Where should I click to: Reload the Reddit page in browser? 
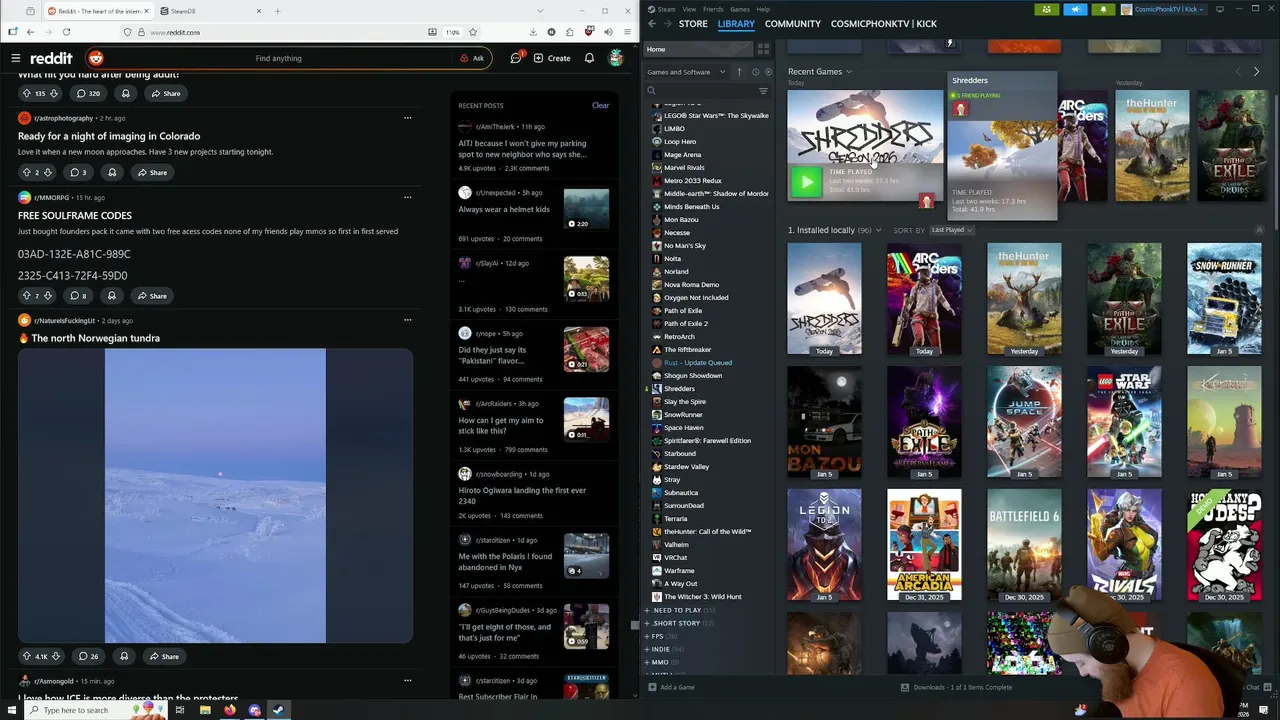pyautogui.click(x=66, y=32)
